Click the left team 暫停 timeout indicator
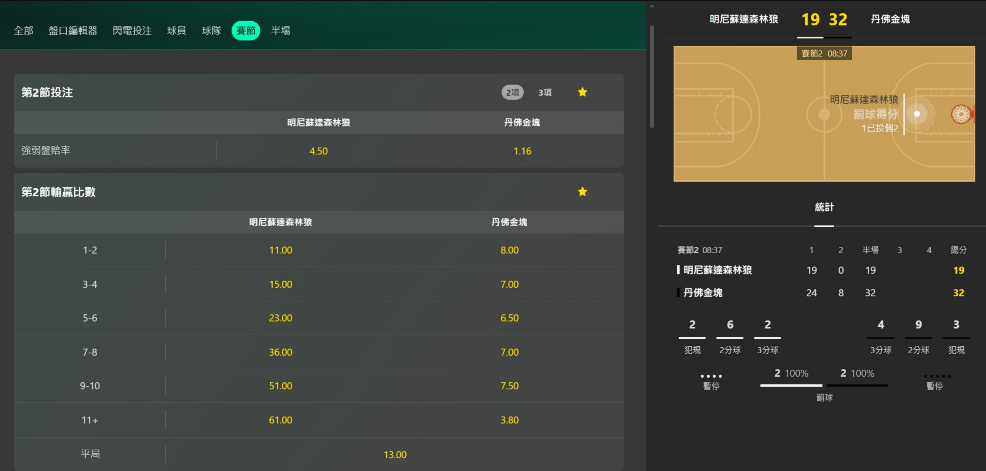 (x=711, y=382)
